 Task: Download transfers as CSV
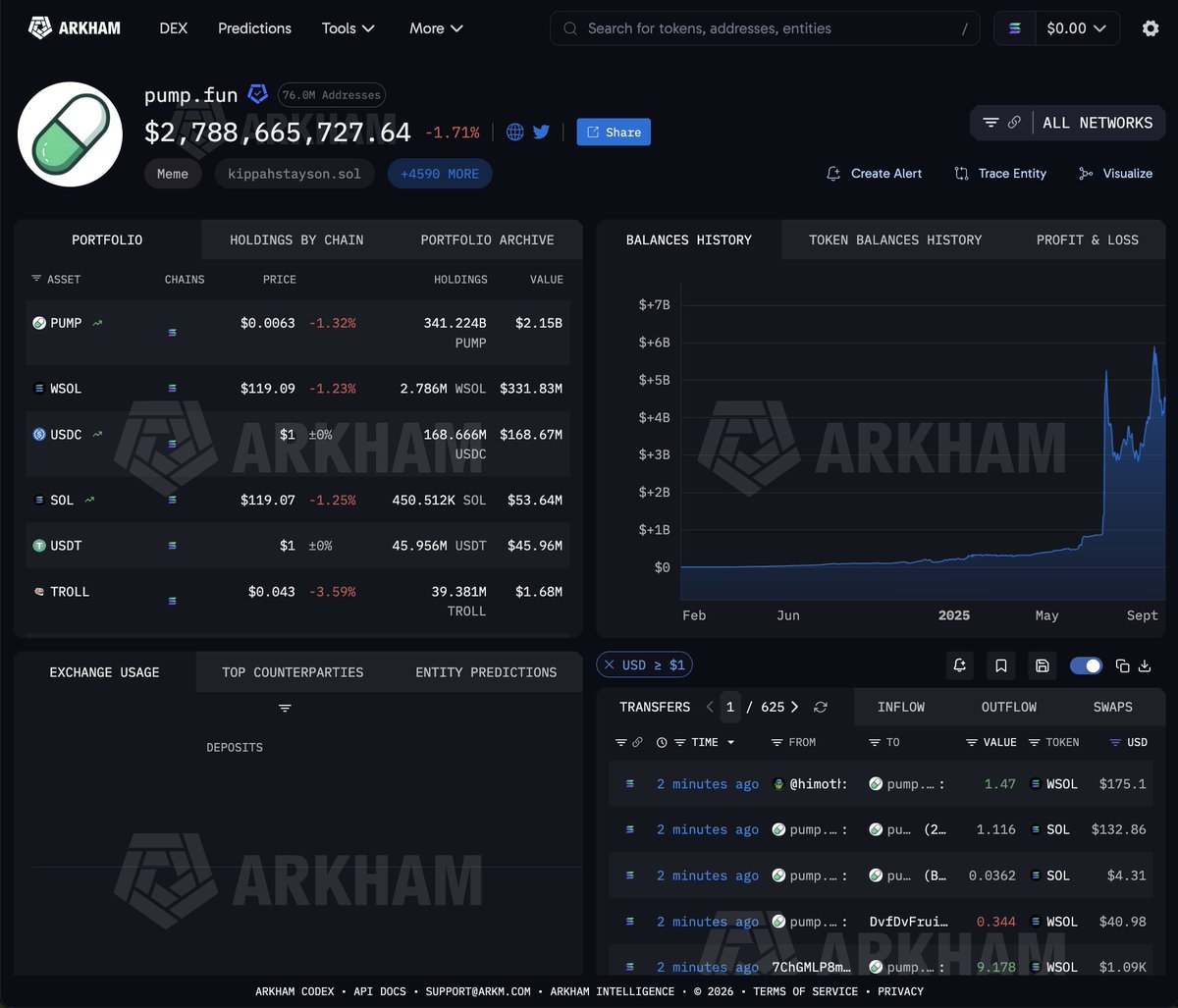[x=1145, y=665]
